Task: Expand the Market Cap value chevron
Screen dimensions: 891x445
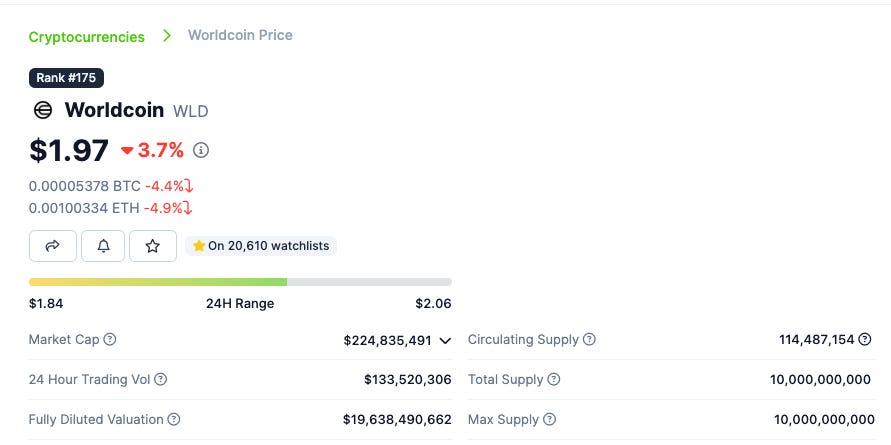Action: click(x=445, y=341)
